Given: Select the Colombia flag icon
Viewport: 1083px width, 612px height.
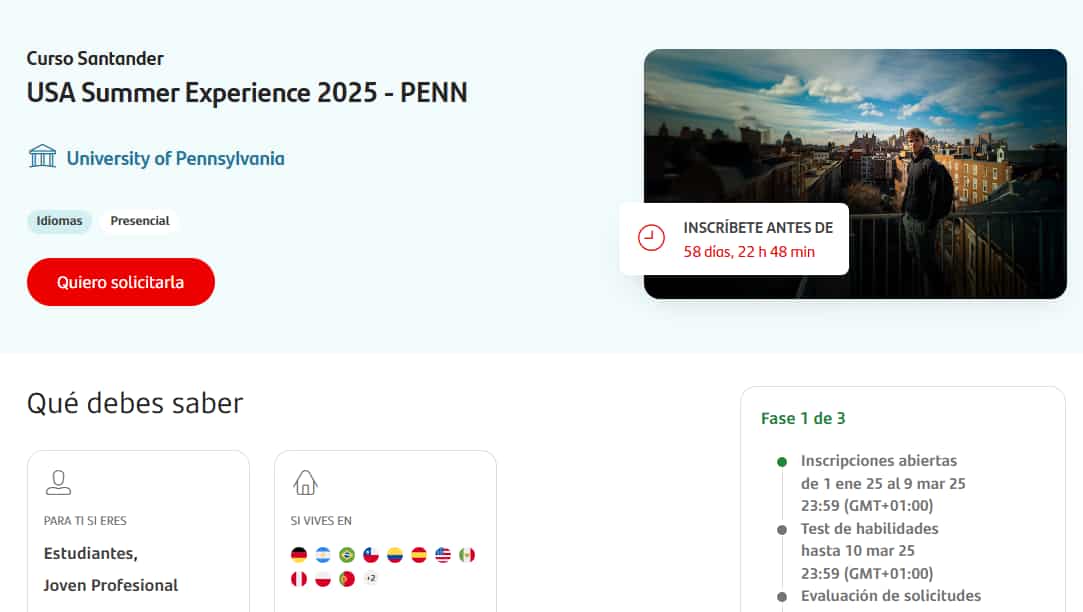Looking at the screenshot, I should (x=394, y=555).
